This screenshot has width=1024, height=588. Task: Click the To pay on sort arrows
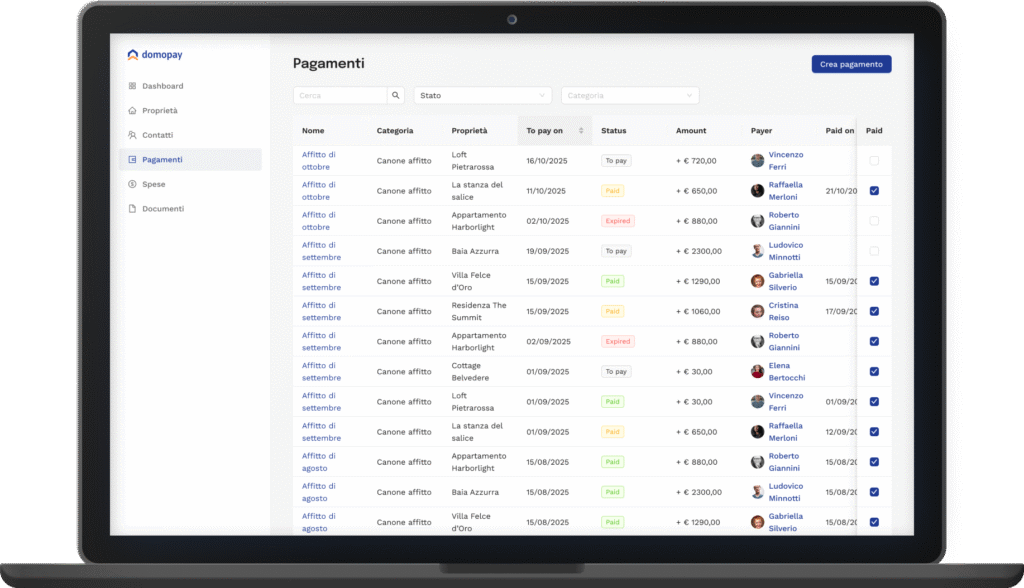point(581,131)
